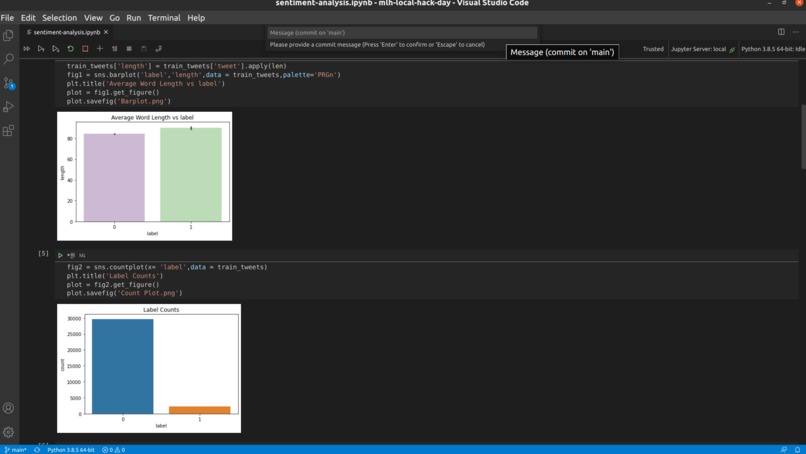
Task: Click the export notebook icon
Action: tap(158, 49)
